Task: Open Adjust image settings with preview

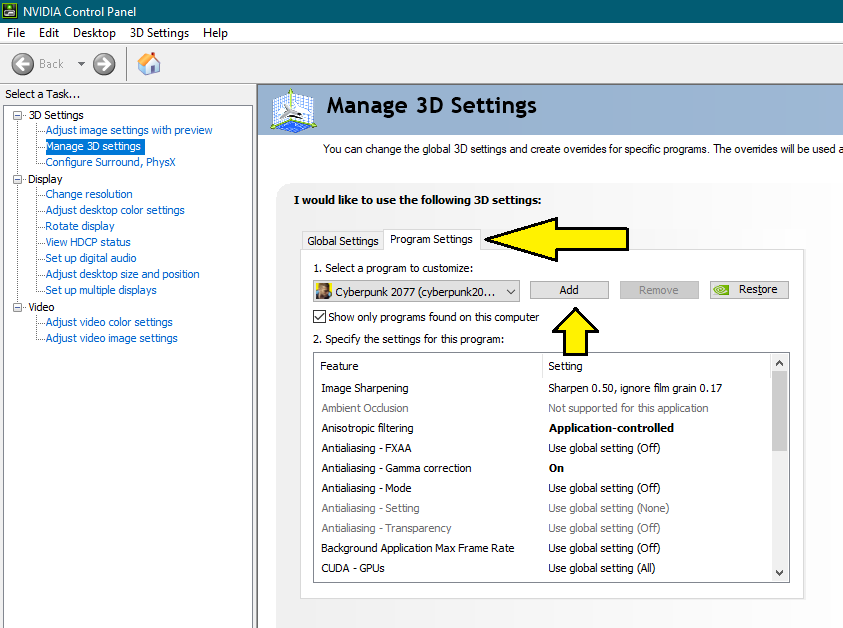Action: pos(129,130)
